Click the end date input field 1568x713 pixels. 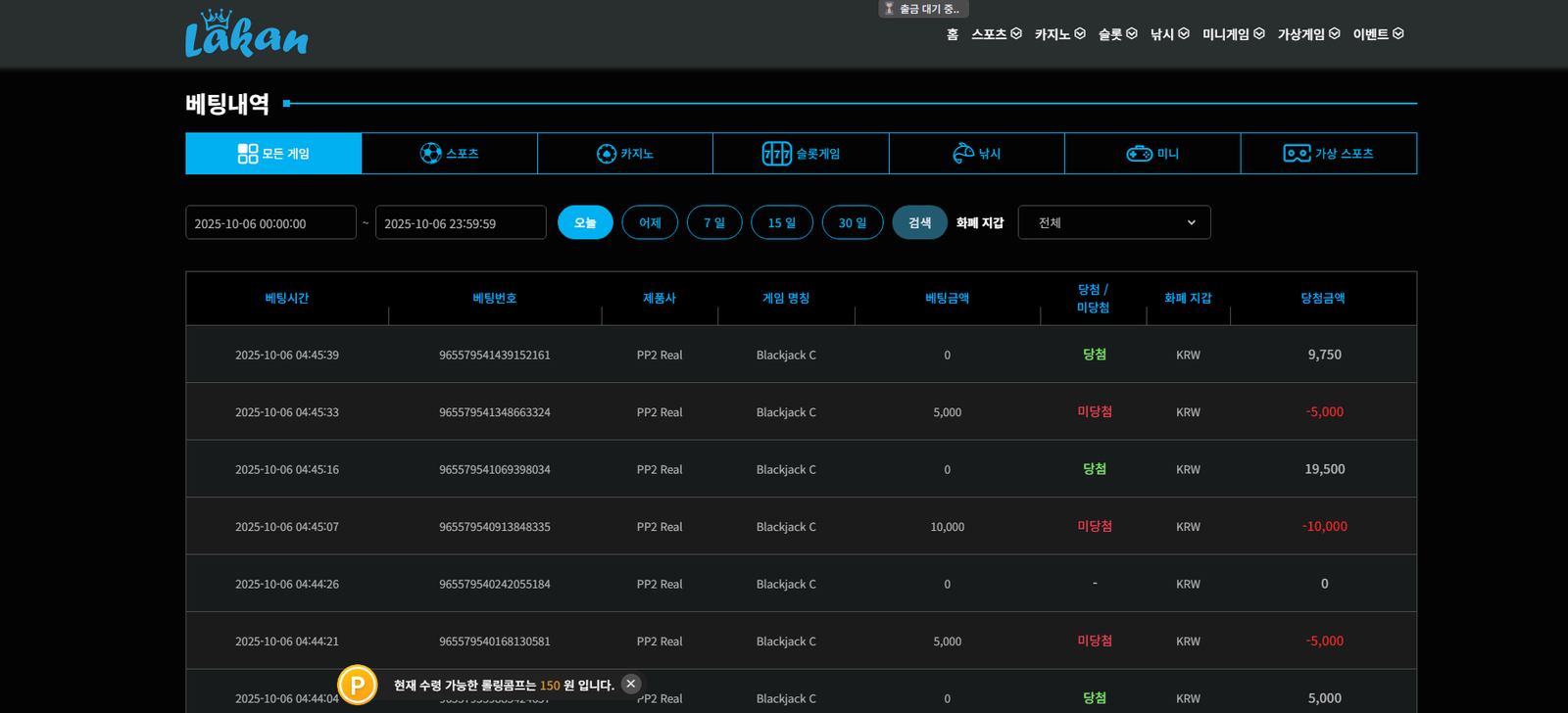coord(461,222)
